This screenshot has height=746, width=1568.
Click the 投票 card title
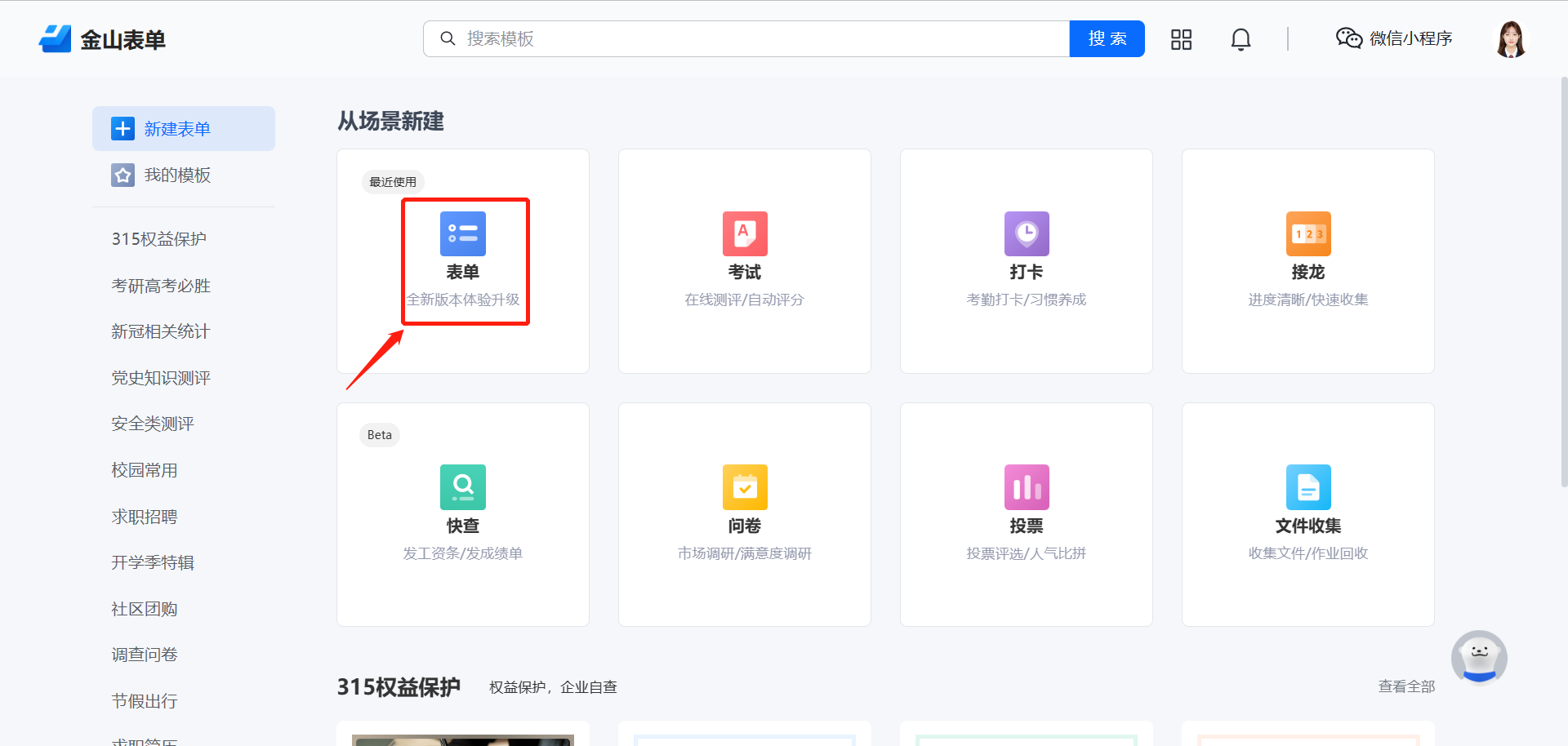point(1027,526)
